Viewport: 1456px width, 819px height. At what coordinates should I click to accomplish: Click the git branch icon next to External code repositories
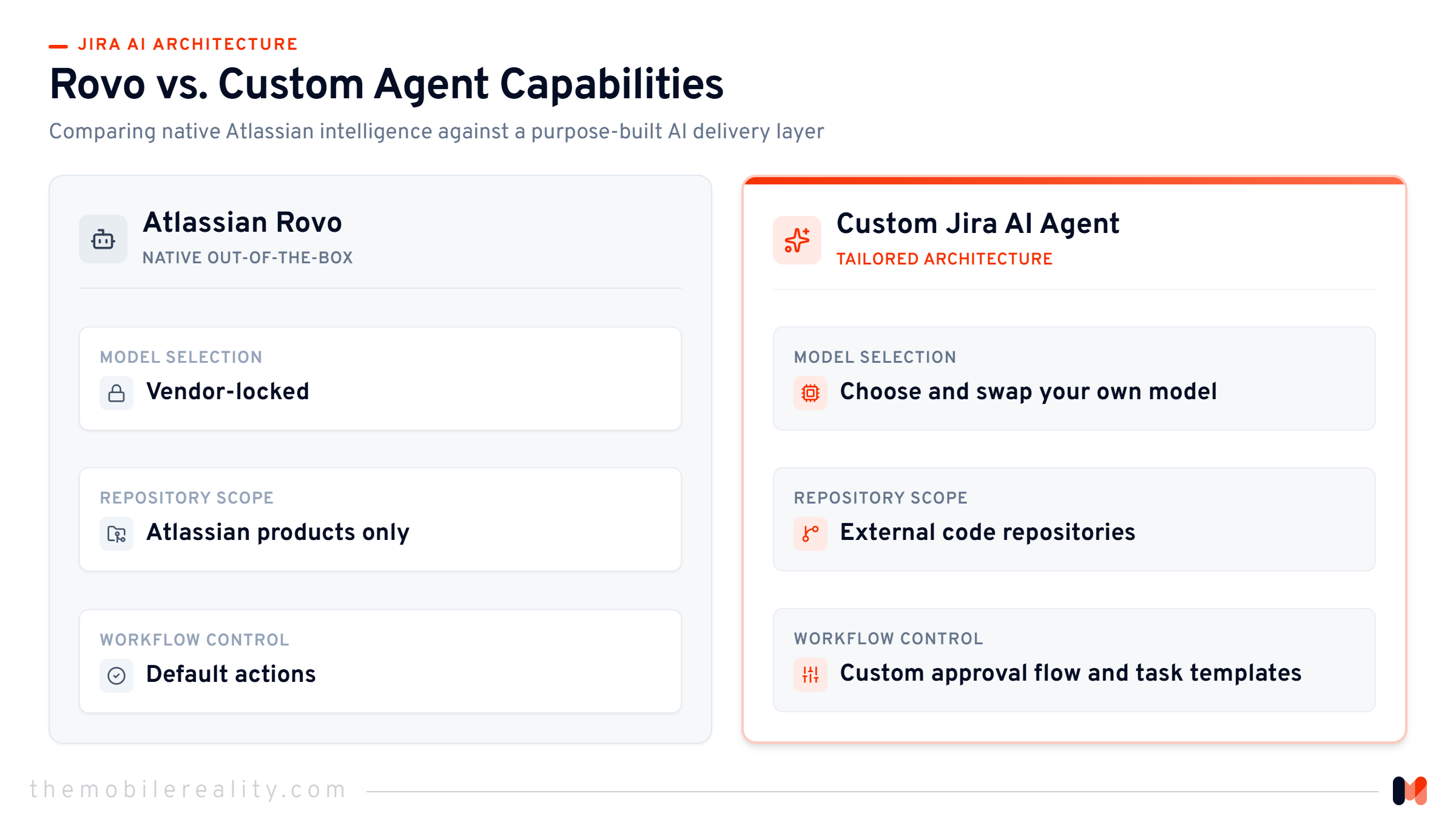(x=811, y=534)
